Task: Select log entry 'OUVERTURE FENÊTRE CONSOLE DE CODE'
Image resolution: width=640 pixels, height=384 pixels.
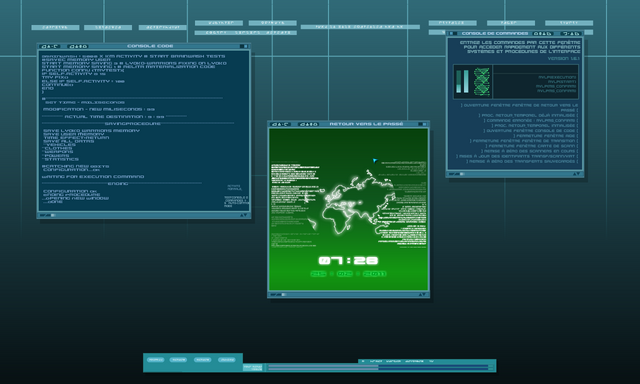Action: click(x=531, y=131)
